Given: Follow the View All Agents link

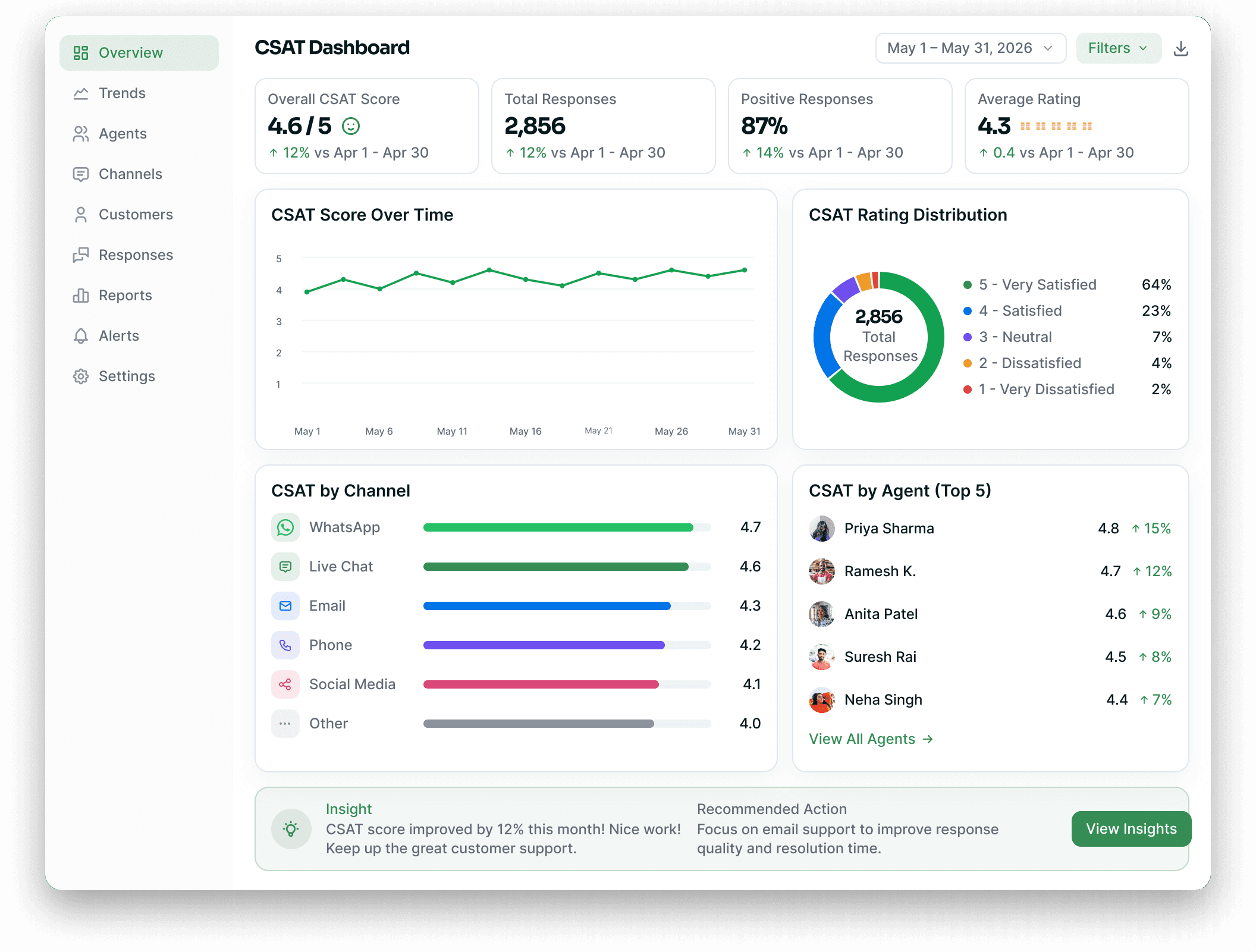Looking at the screenshot, I should coord(871,739).
